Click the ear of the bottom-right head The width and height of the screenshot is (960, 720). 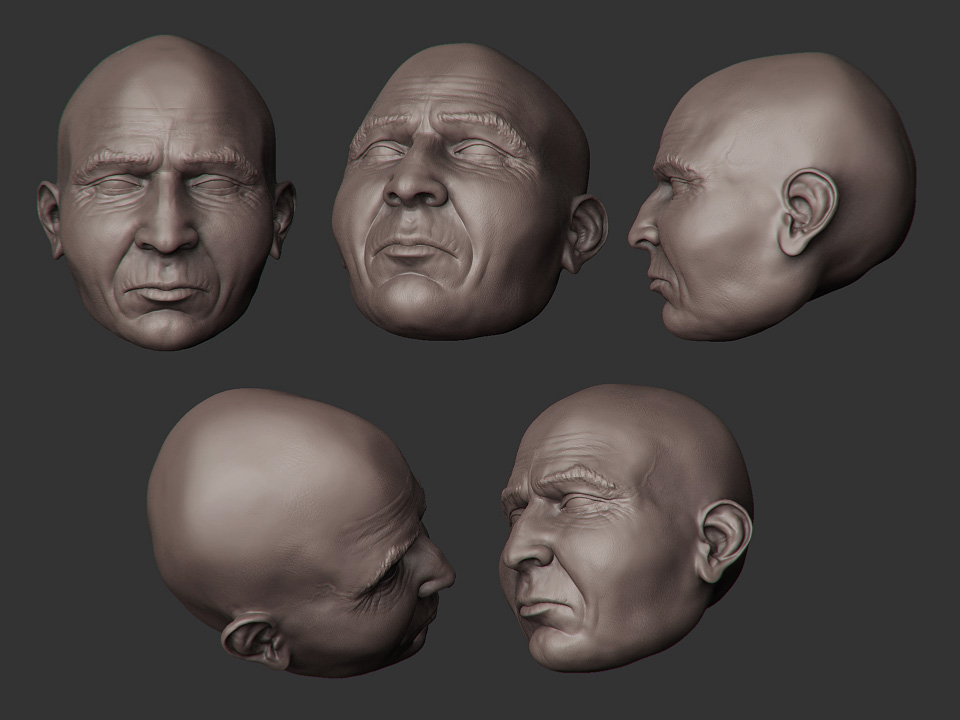click(x=724, y=540)
